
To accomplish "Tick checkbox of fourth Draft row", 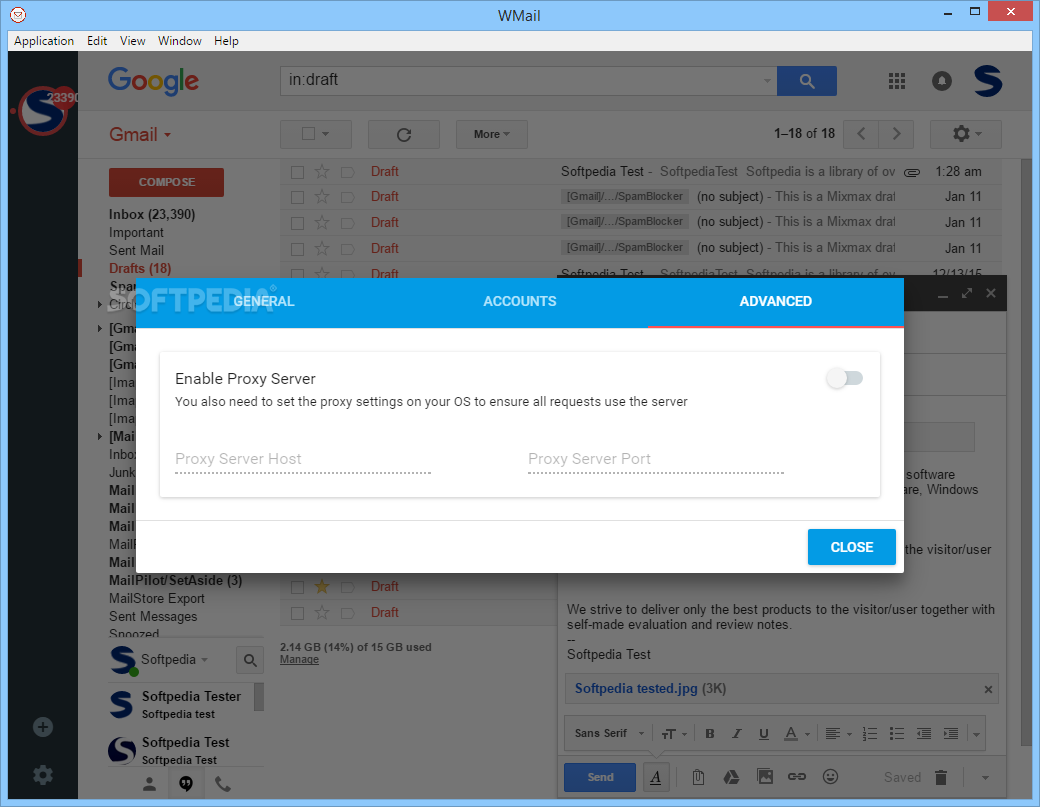I will [x=298, y=249].
